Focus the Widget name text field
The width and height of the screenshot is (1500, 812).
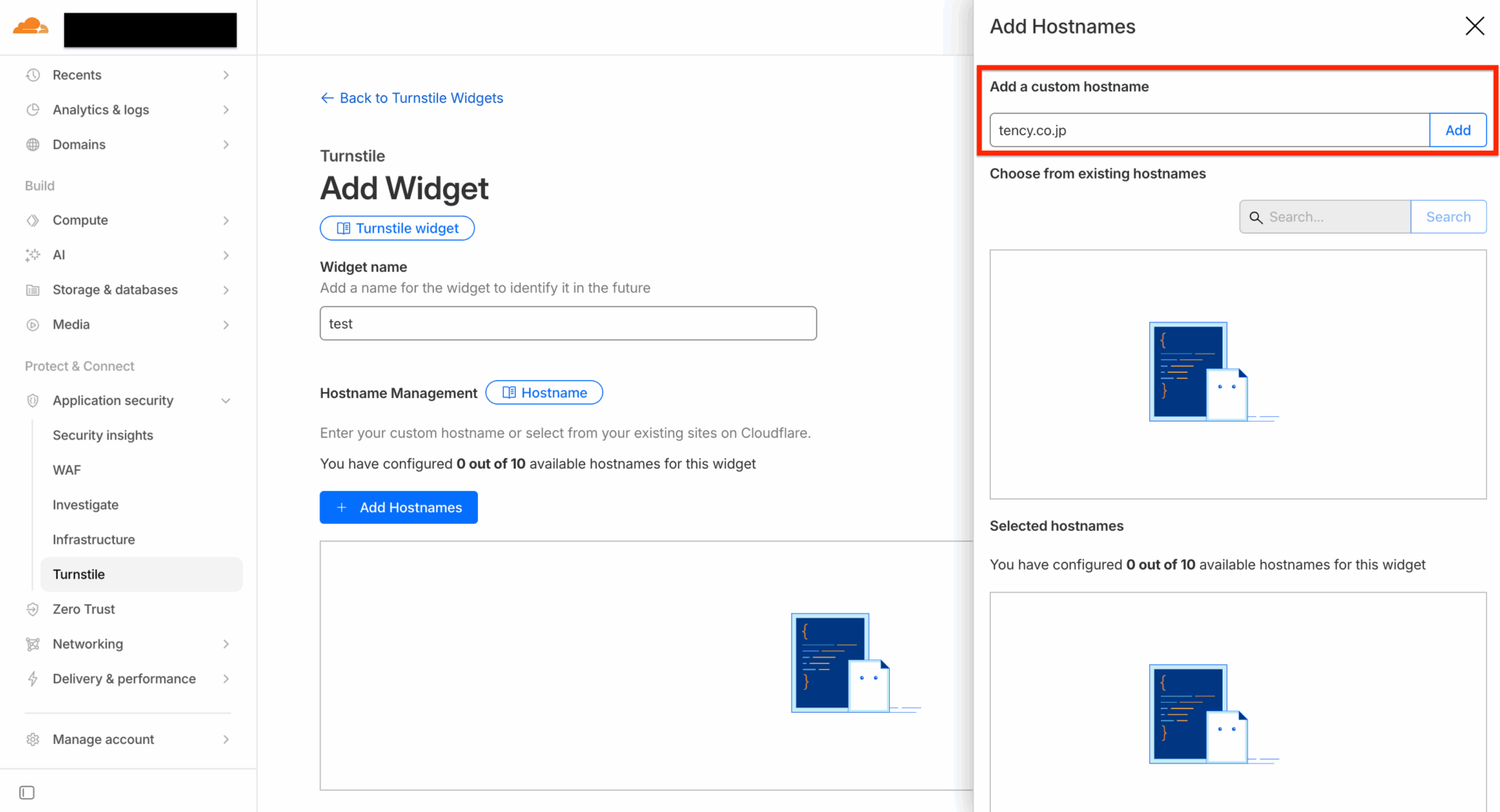coord(568,323)
